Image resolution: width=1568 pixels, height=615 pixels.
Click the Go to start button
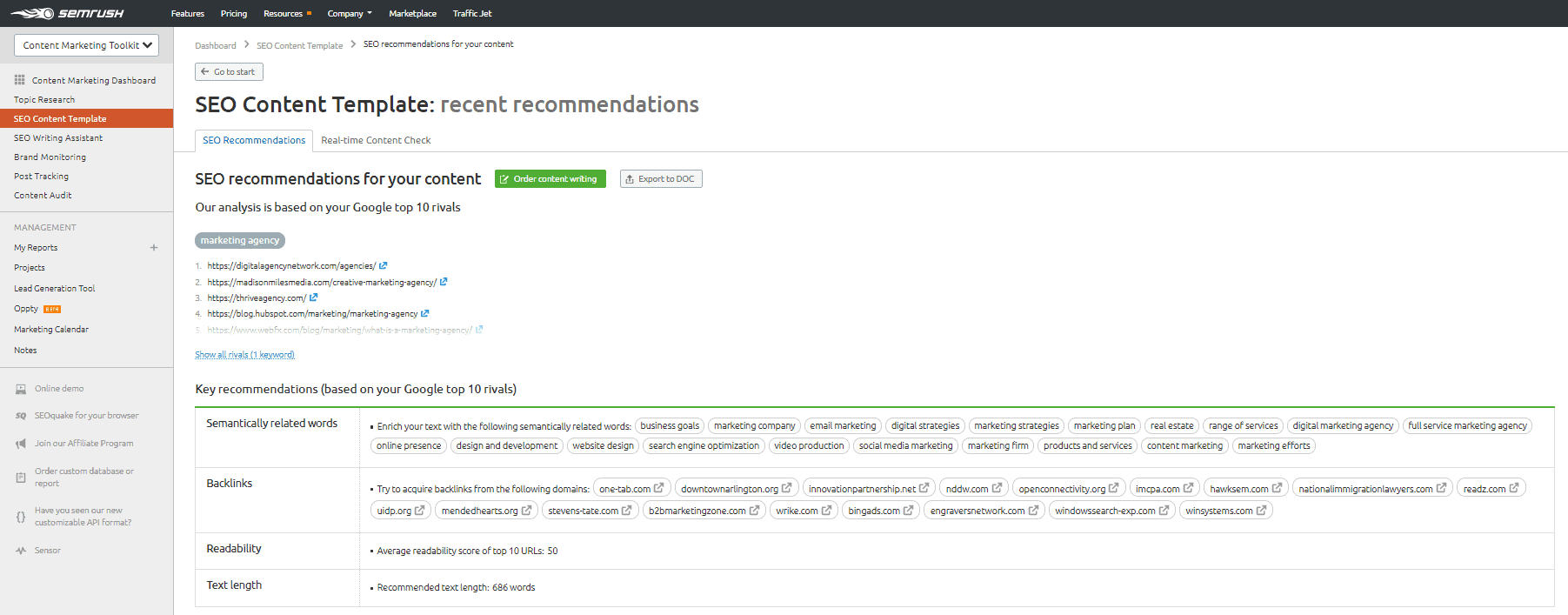tap(229, 71)
